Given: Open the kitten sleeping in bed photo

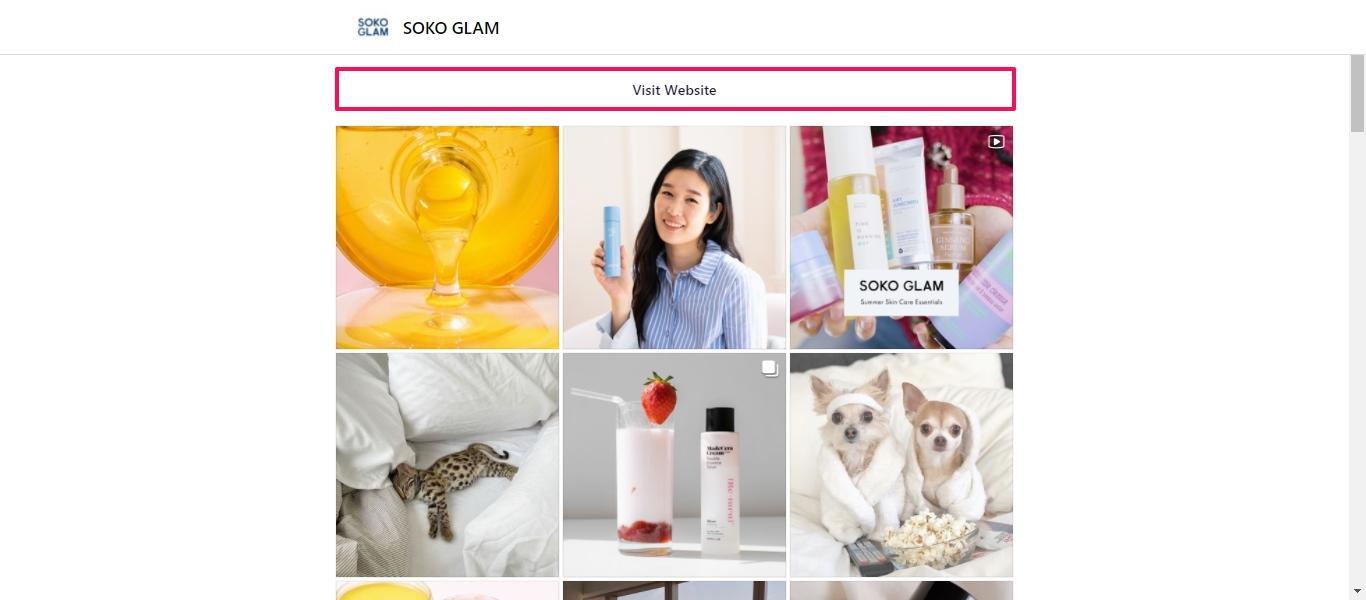Looking at the screenshot, I should click(447, 465).
